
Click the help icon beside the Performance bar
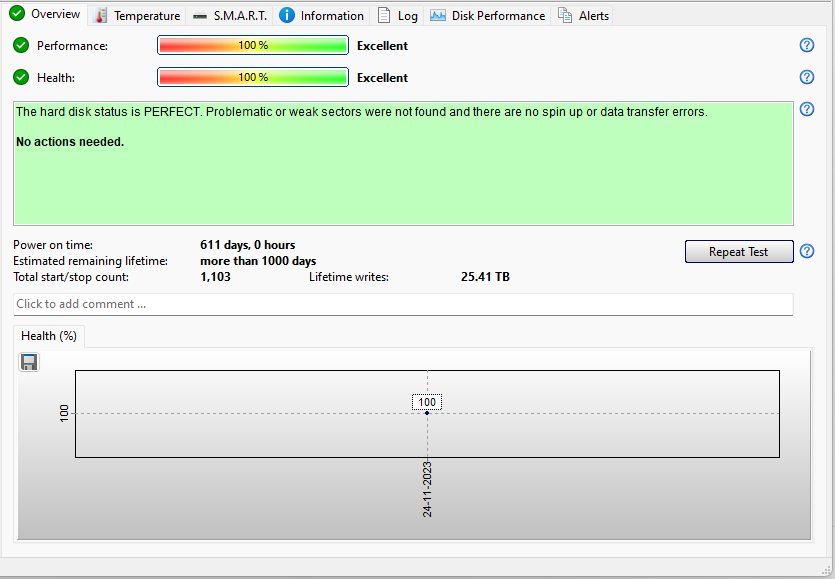807,45
